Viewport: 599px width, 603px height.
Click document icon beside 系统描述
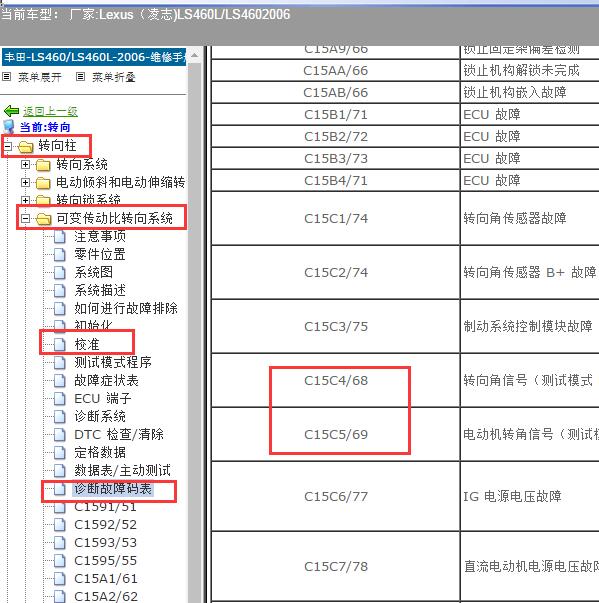coord(60,291)
